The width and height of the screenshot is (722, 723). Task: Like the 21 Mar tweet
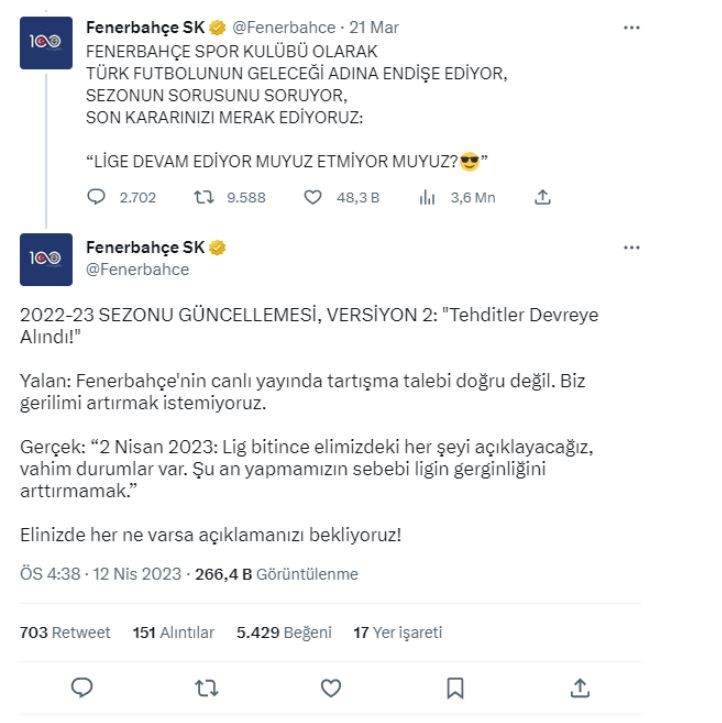[x=313, y=197]
